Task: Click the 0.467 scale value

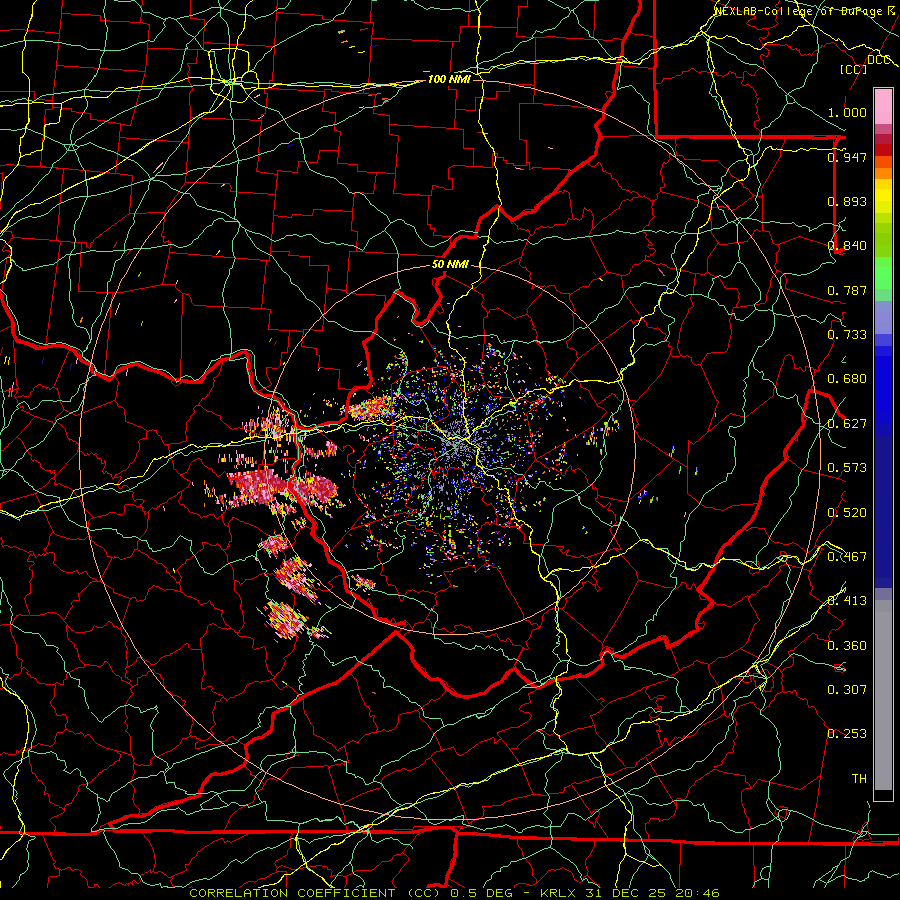Action: pos(847,557)
